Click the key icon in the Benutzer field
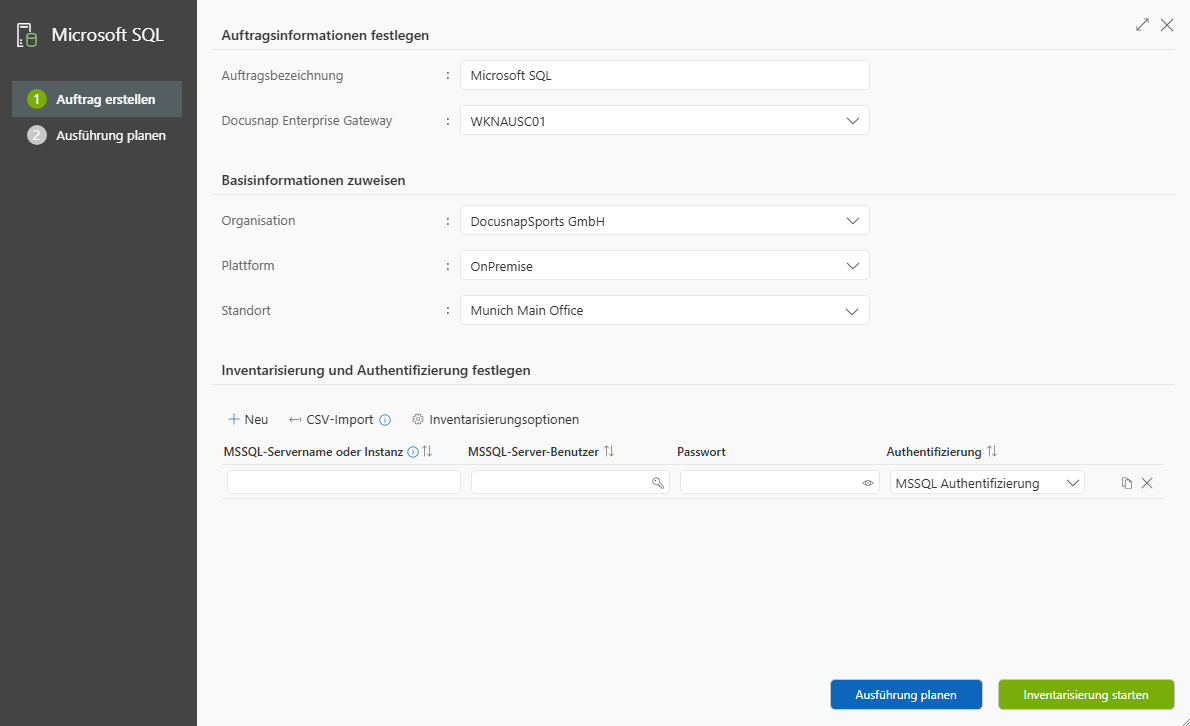 pos(658,482)
